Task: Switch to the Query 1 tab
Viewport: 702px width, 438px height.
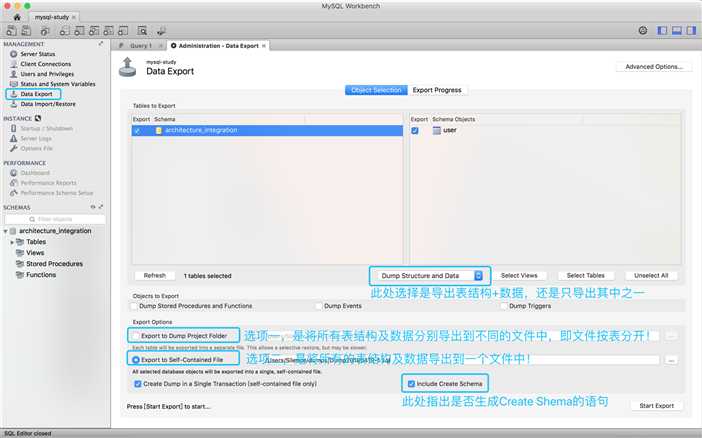Action: [141, 46]
